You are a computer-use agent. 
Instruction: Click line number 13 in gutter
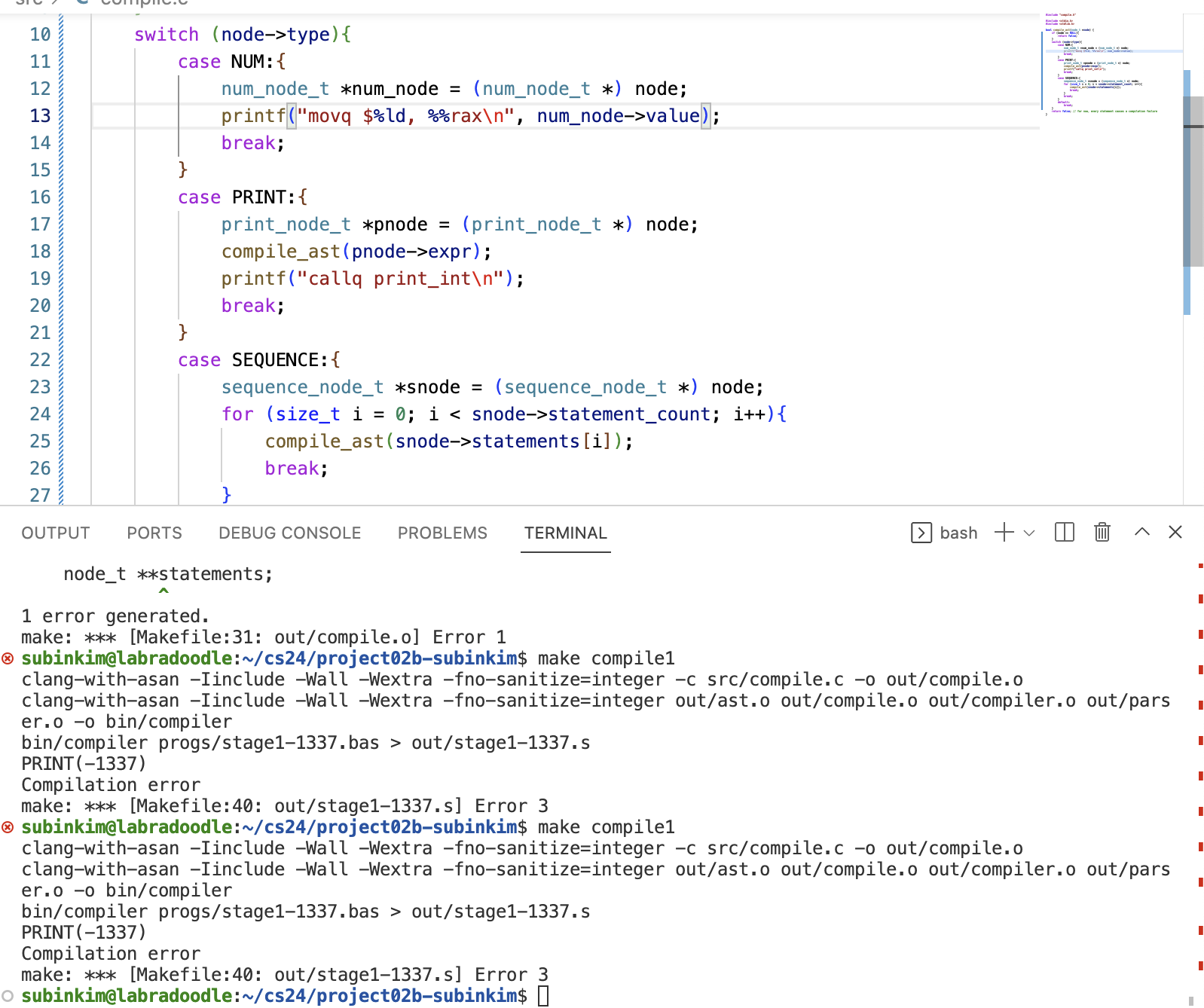pos(40,116)
